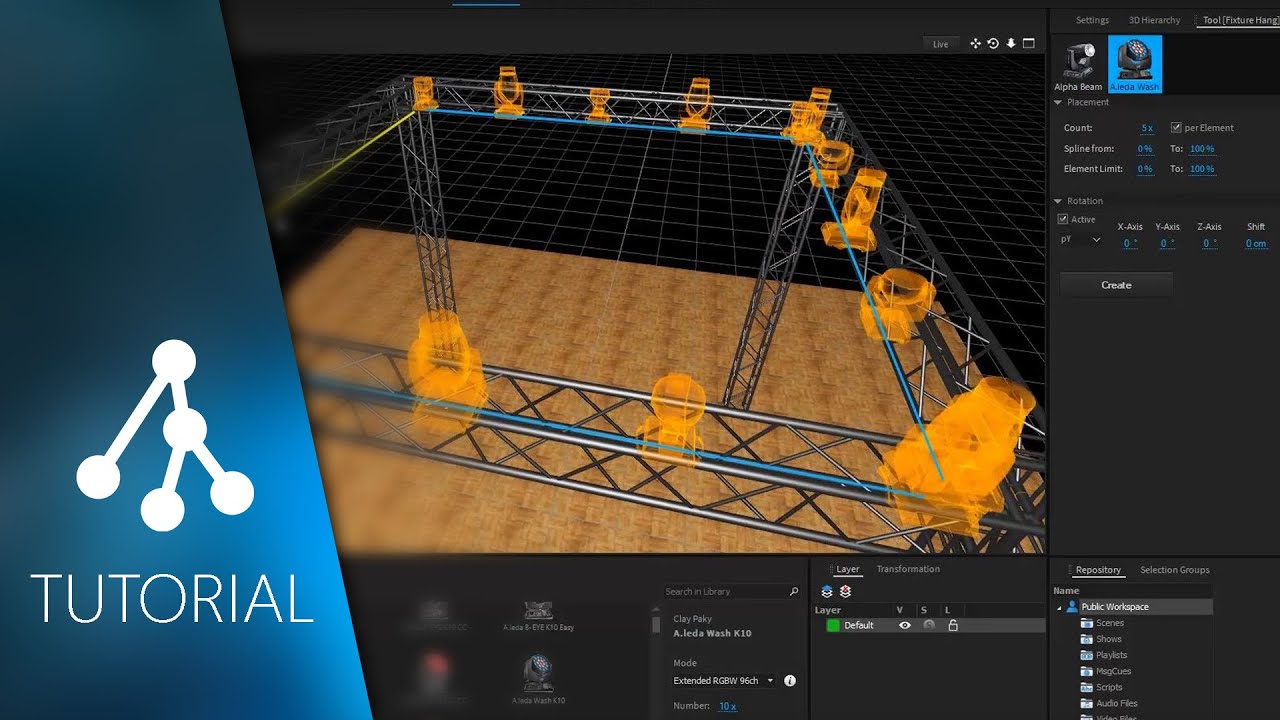Click the mode info icon
1280x720 pixels.
(x=790, y=681)
